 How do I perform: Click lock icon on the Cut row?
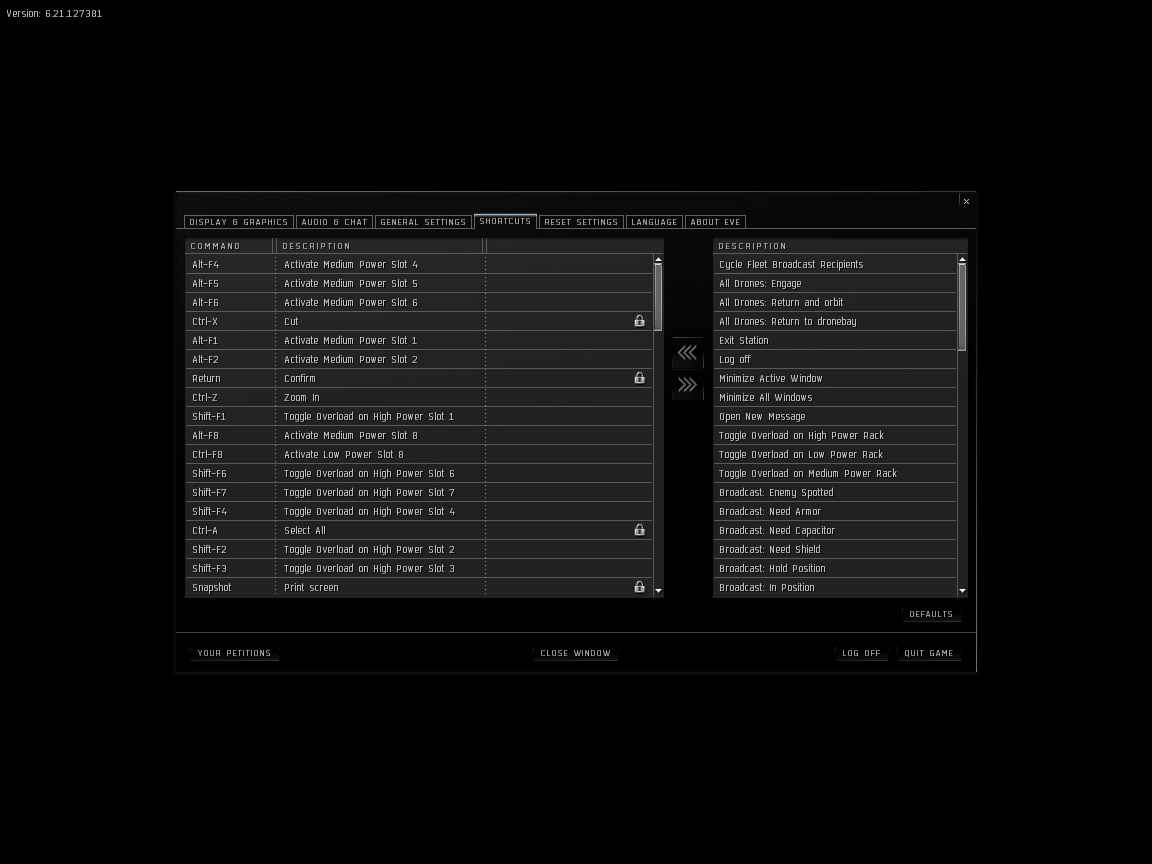639,321
